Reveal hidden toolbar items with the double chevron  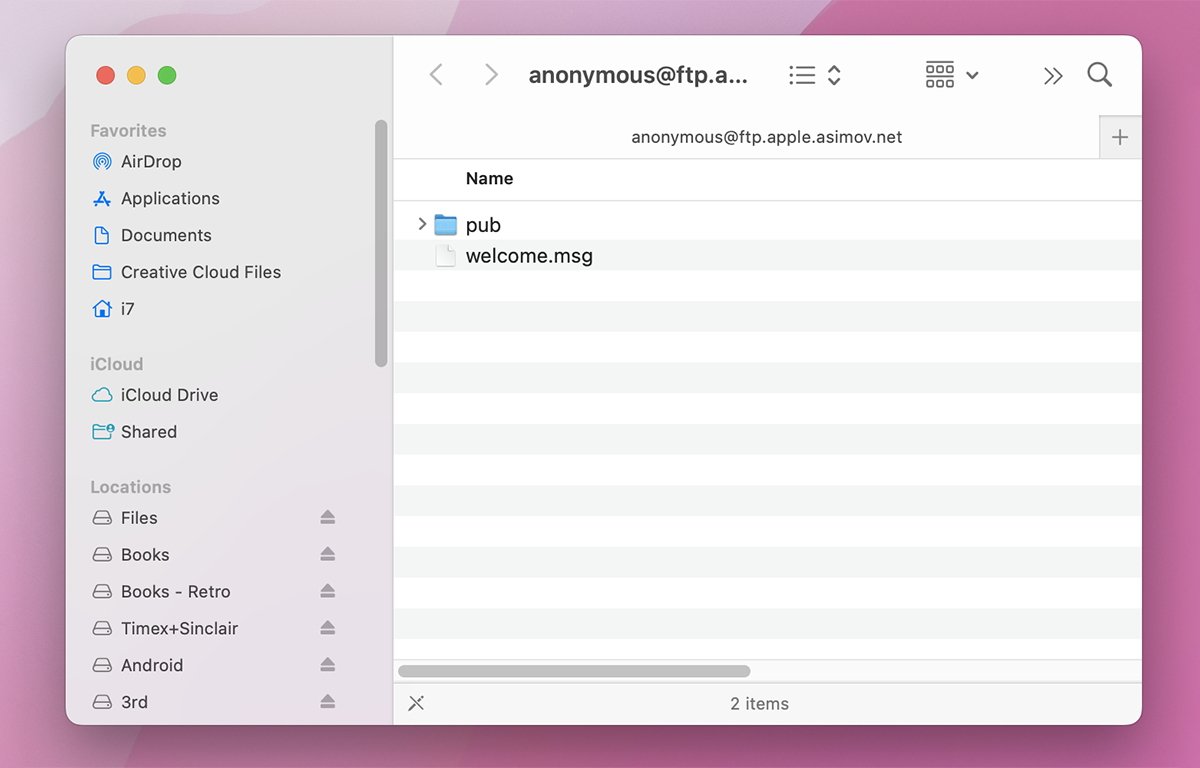pos(1053,74)
